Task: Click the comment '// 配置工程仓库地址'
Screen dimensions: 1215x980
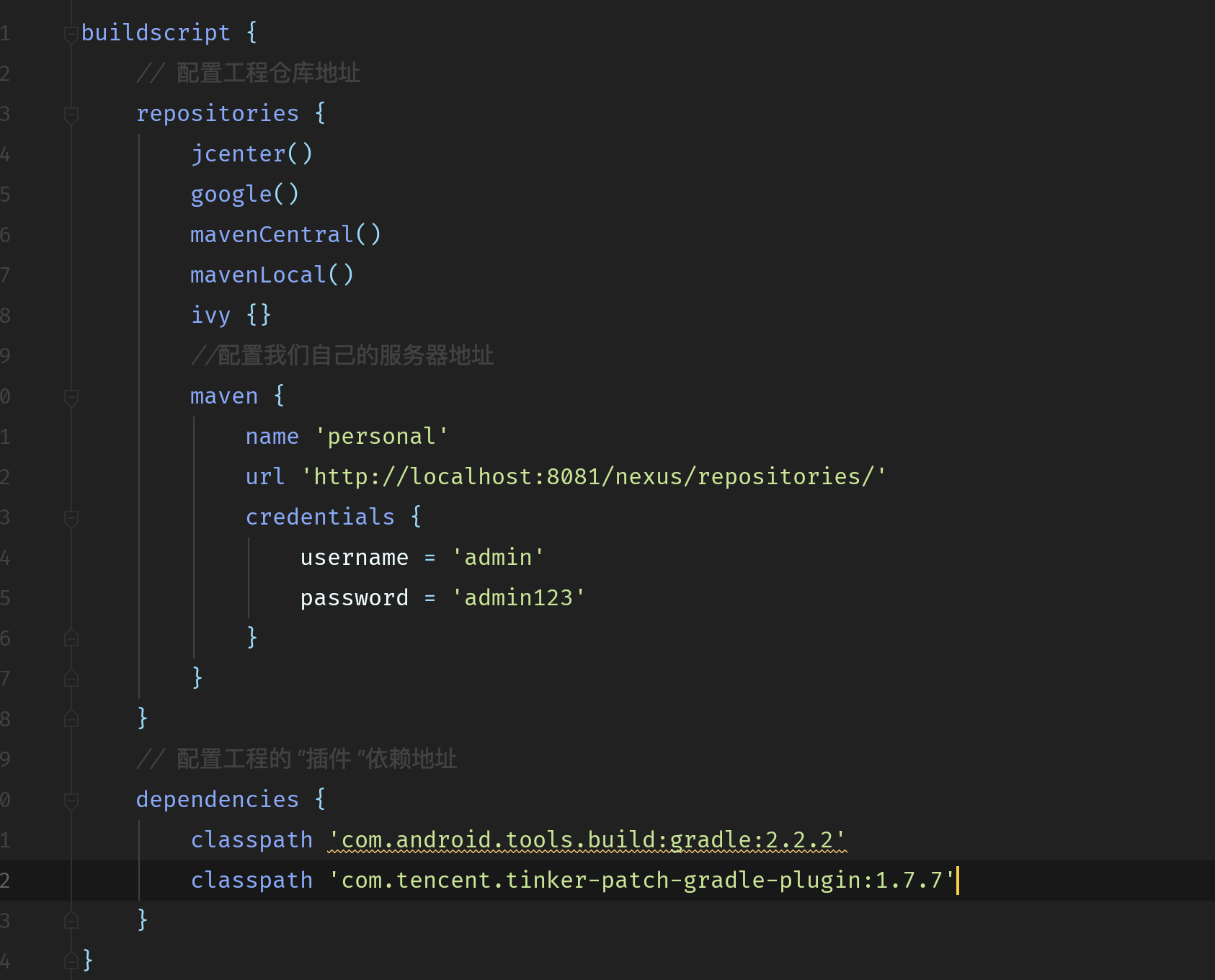Action: pos(249,73)
